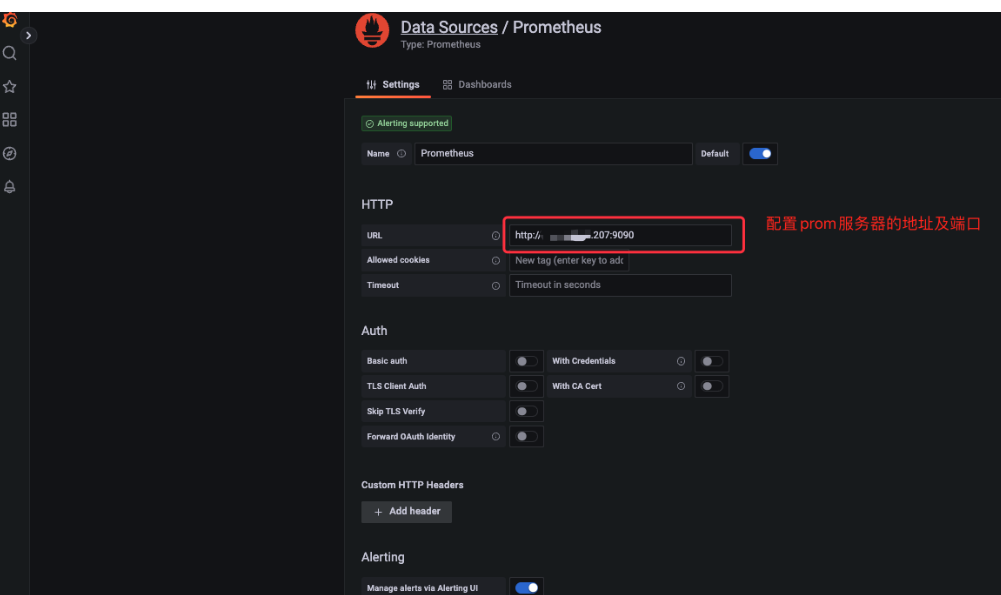This screenshot has width=1001, height=595.
Task: Click the Type: Prometheus subtitle text
Action: click(440, 45)
